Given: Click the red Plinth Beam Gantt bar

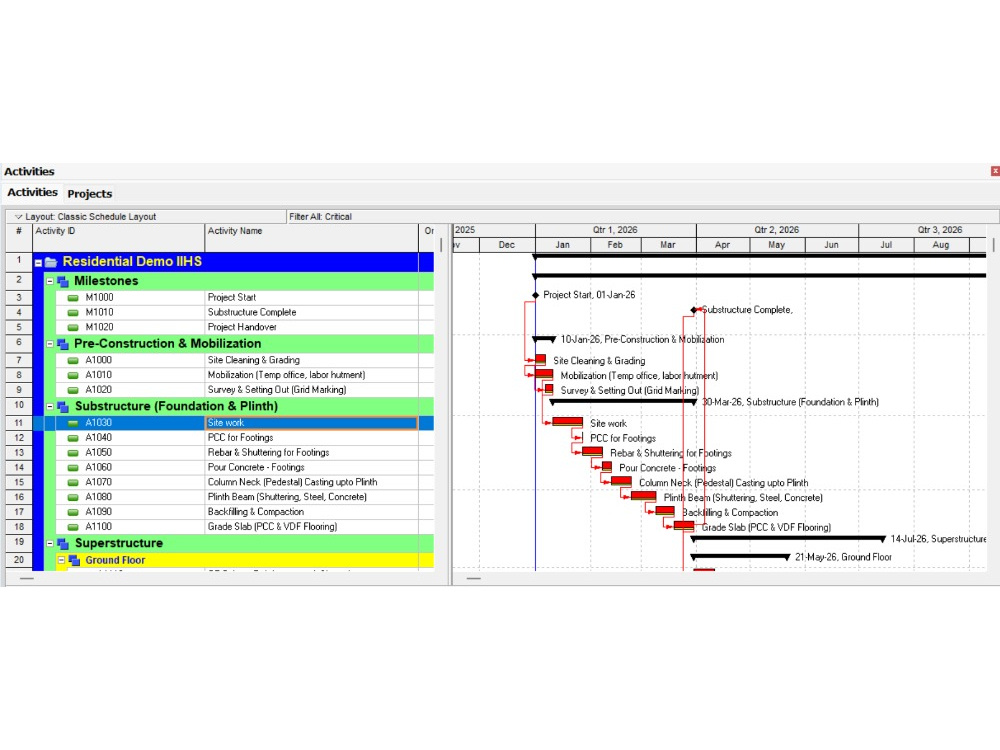Looking at the screenshot, I should pos(643,496).
